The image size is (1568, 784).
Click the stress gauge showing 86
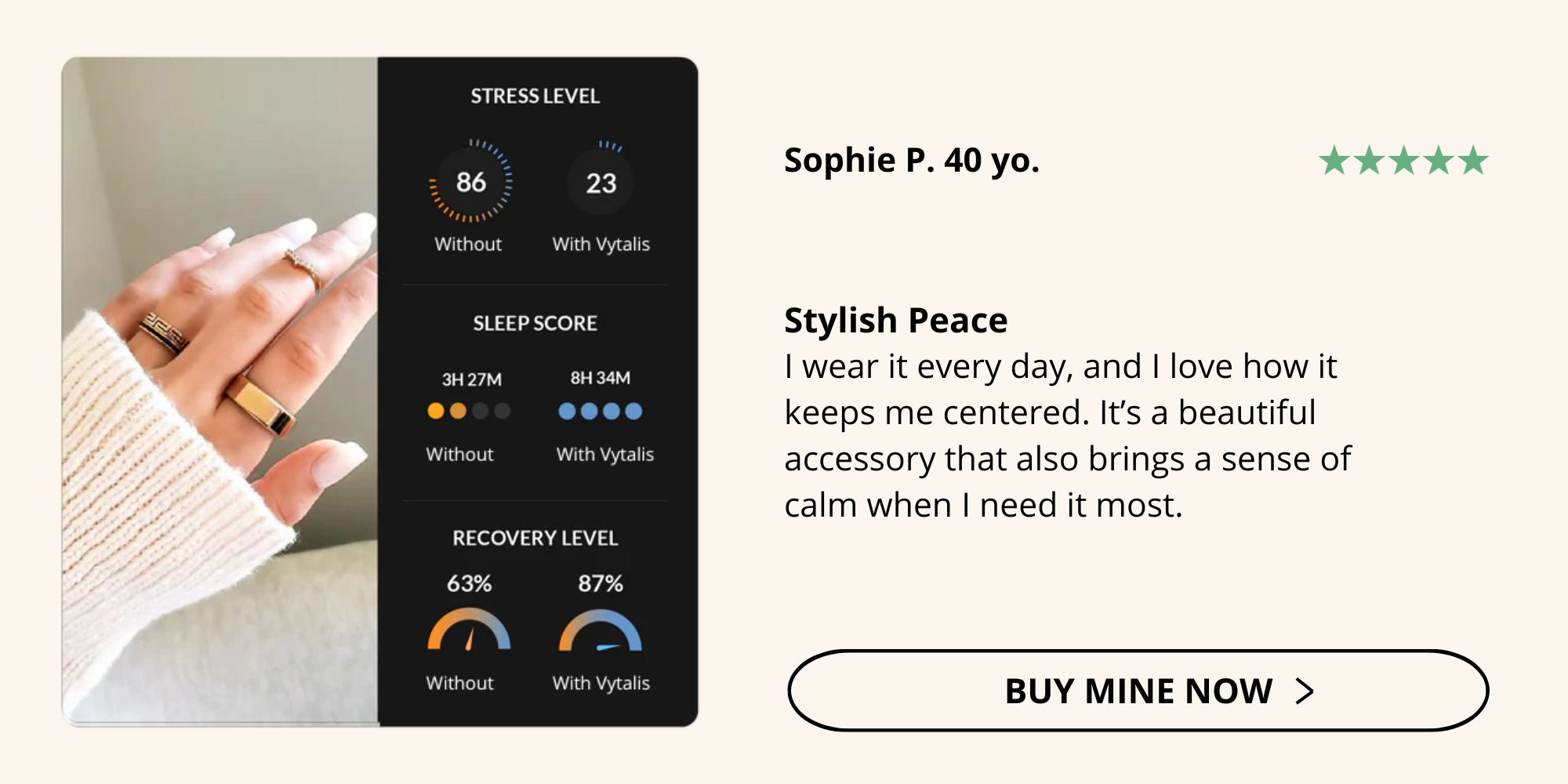click(470, 181)
